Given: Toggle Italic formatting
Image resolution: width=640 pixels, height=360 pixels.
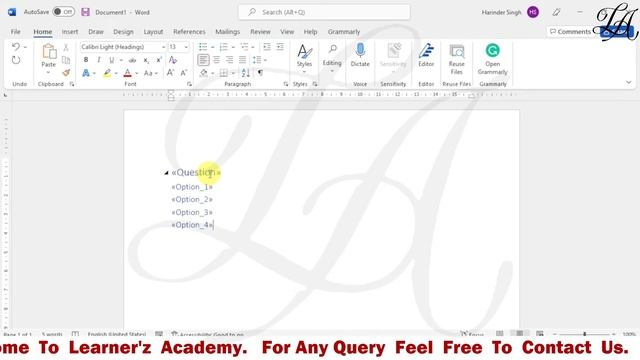Looking at the screenshot, I should tap(98, 60).
